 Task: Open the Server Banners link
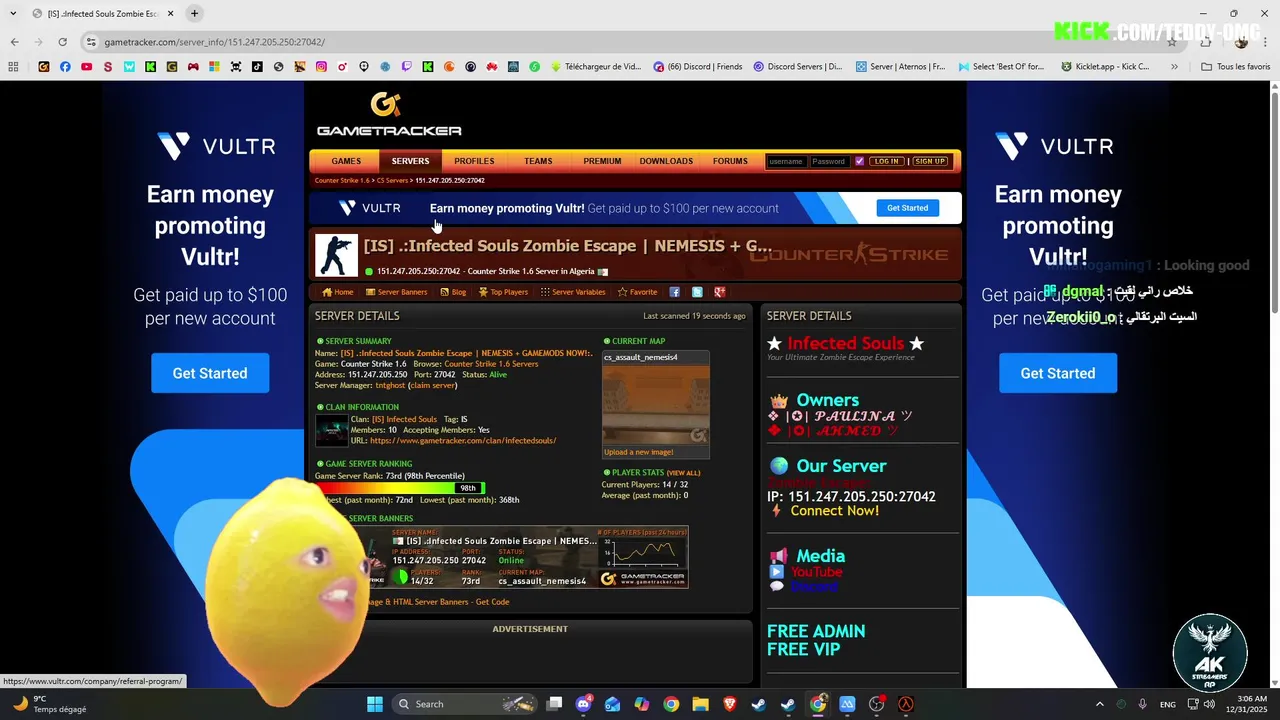click(x=396, y=292)
